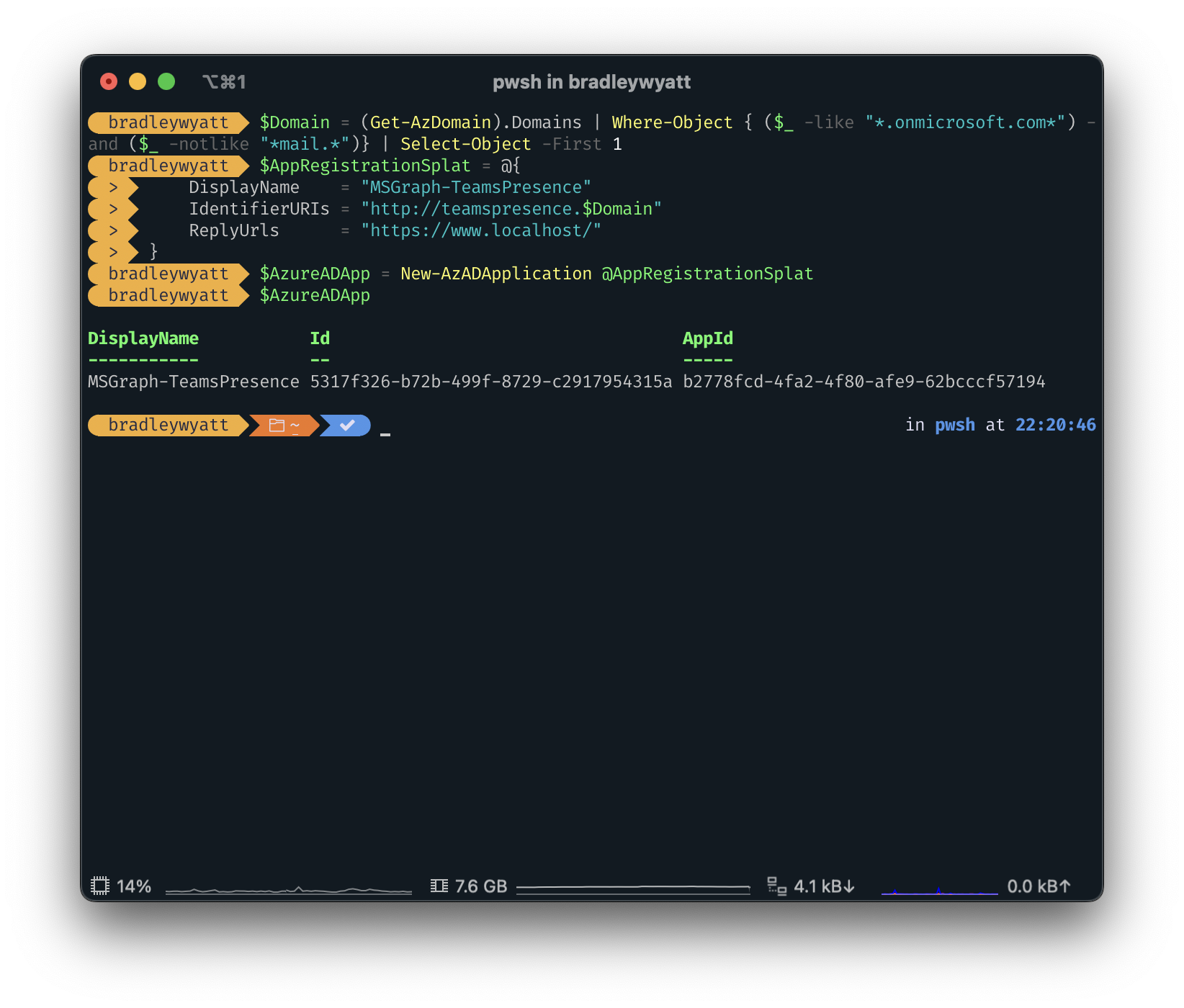The height and width of the screenshot is (1008, 1184).
Task: Click 'Get-AzDomain' in the first command
Action: [431, 122]
